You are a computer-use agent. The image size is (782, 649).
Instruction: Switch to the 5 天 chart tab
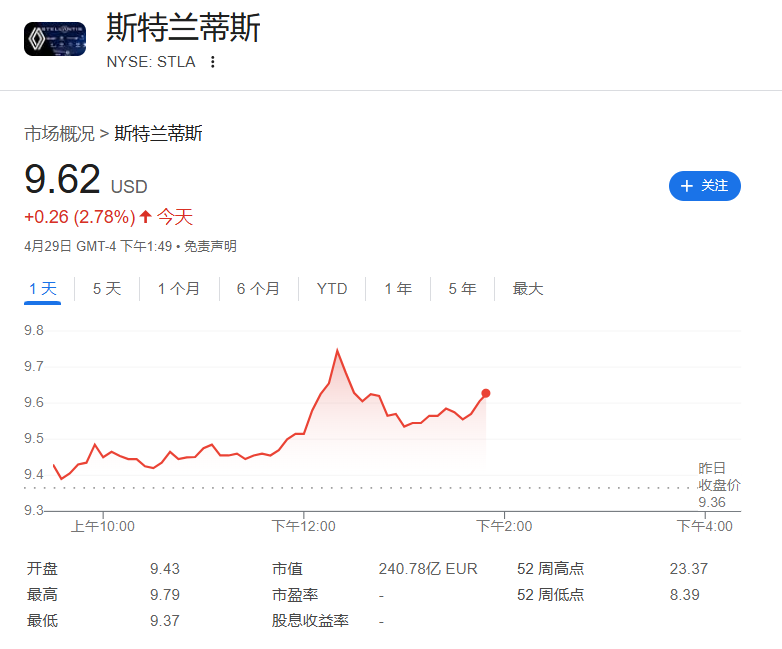click(107, 289)
